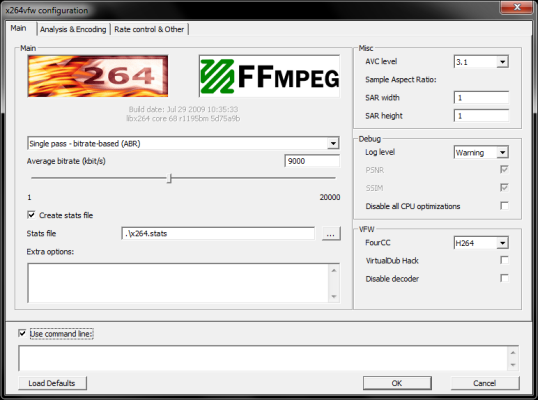Screen dimensions: 538x400
Task: Click command line box scroll-down arrow
Action: tap(513, 365)
